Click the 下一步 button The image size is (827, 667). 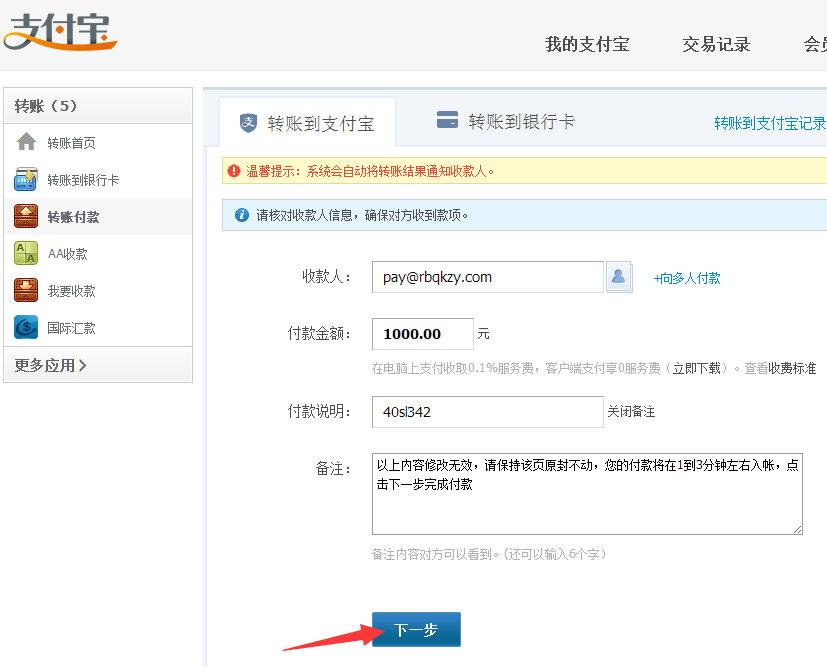coord(416,629)
